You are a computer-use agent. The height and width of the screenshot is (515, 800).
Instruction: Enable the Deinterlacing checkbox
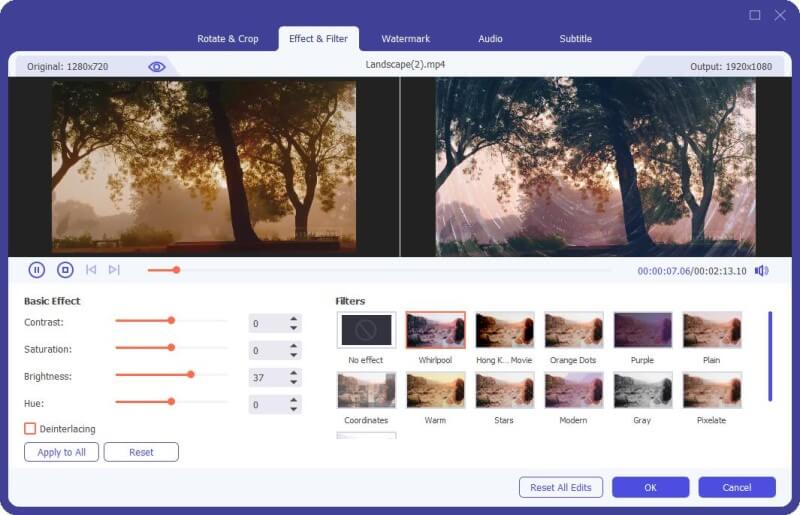coord(30,428)
